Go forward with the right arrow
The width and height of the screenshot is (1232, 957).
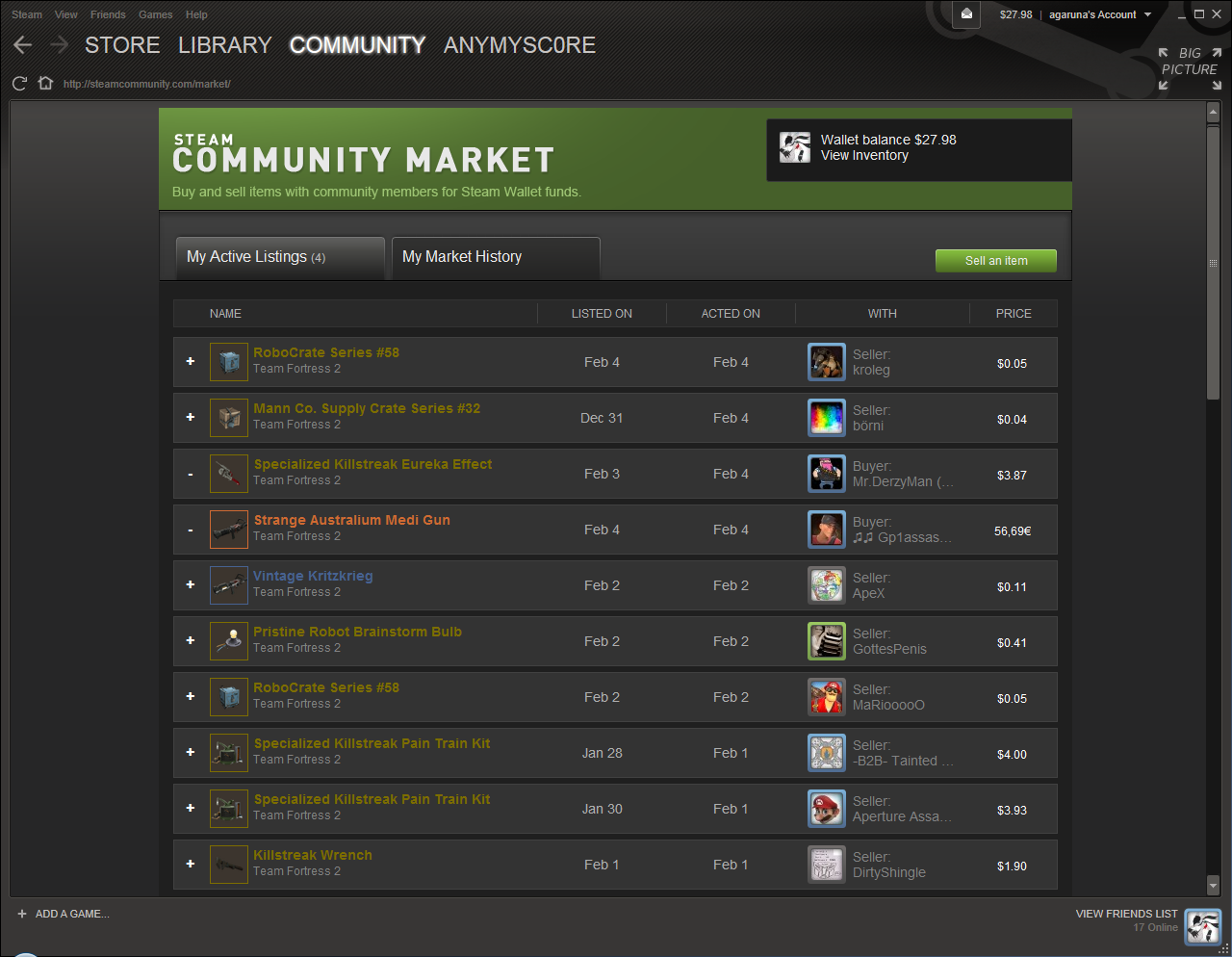60,45
